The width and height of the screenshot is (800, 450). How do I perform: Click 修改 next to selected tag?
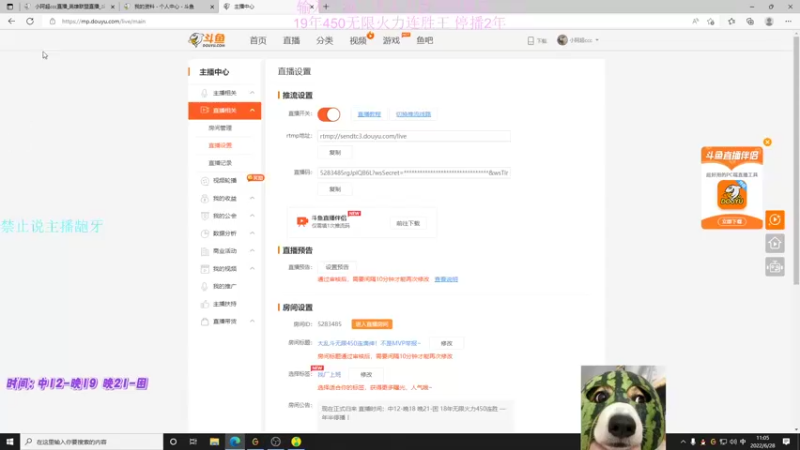(x=366, y=374)
